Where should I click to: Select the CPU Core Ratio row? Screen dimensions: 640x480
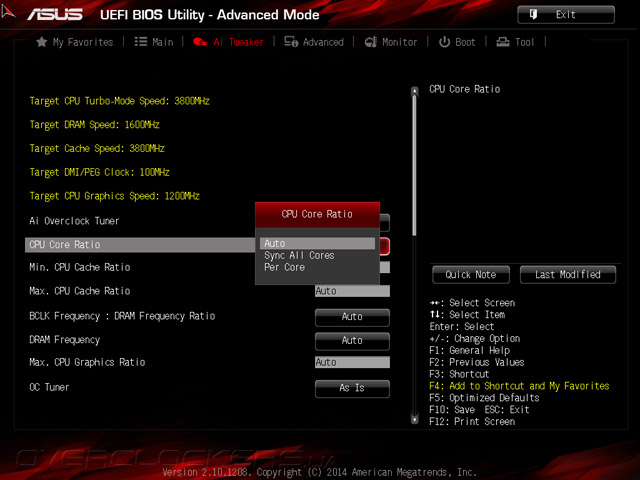(140, 244)
